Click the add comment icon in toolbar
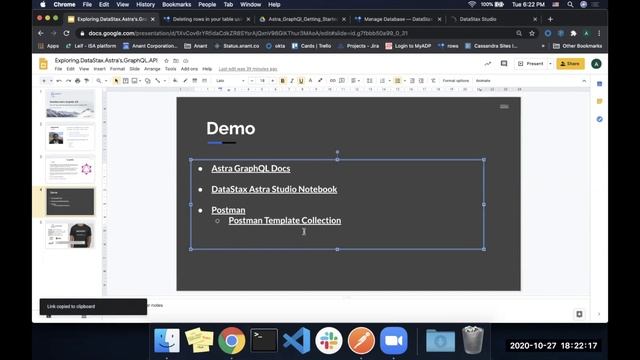 pos(342,81)
